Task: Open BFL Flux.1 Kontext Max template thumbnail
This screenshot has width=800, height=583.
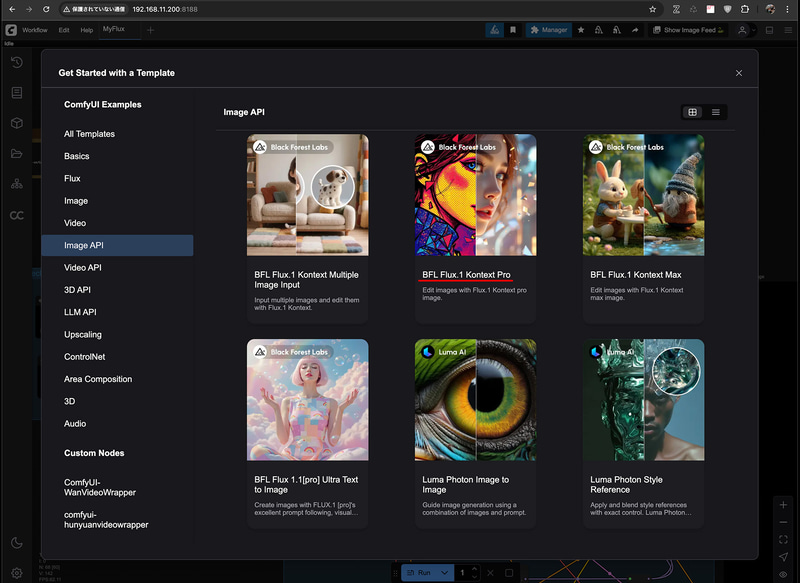Action: [643, 195]
